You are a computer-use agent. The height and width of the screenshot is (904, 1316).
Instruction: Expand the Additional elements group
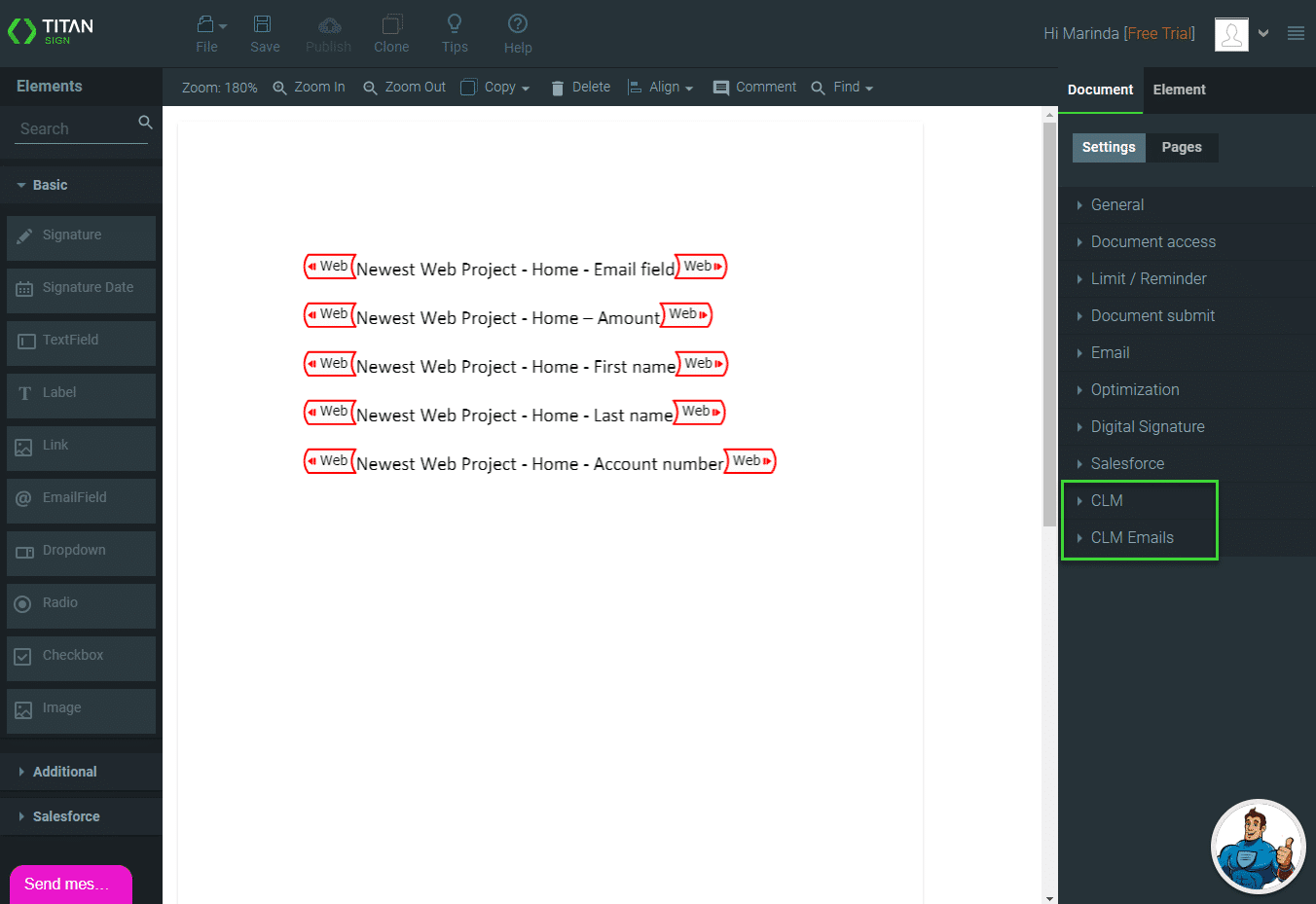click(64, 772)
